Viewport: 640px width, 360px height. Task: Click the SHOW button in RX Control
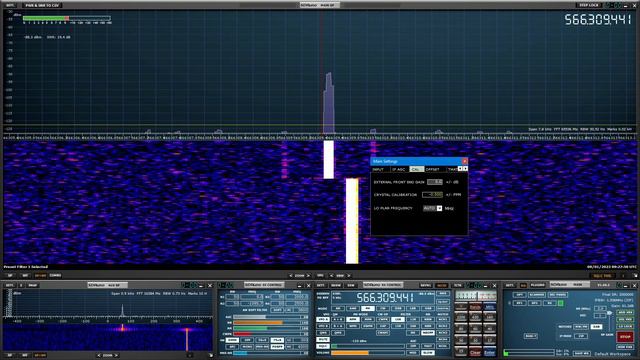(x=336, y=285)
